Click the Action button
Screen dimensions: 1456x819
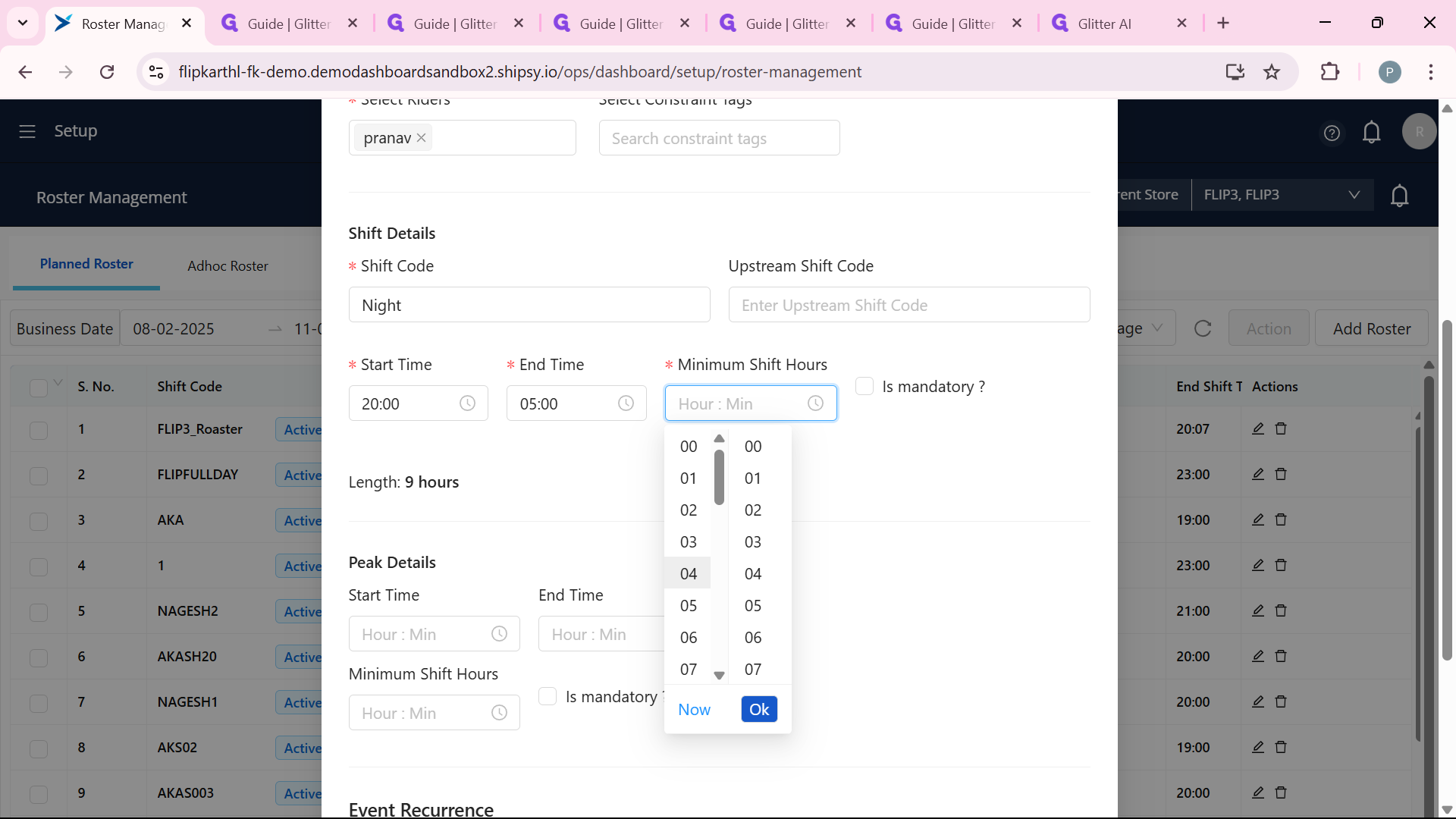(1269, 328)
